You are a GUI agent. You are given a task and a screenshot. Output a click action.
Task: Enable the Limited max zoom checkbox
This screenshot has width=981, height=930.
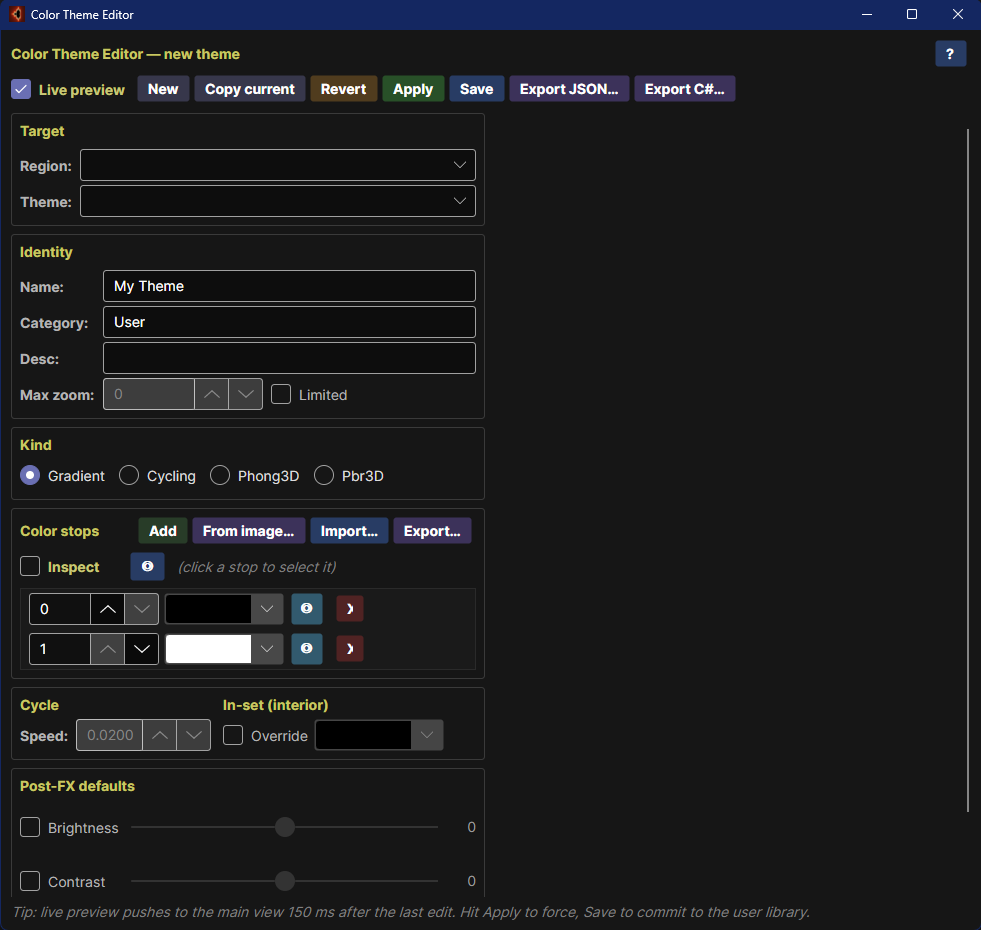click(281, 394)
